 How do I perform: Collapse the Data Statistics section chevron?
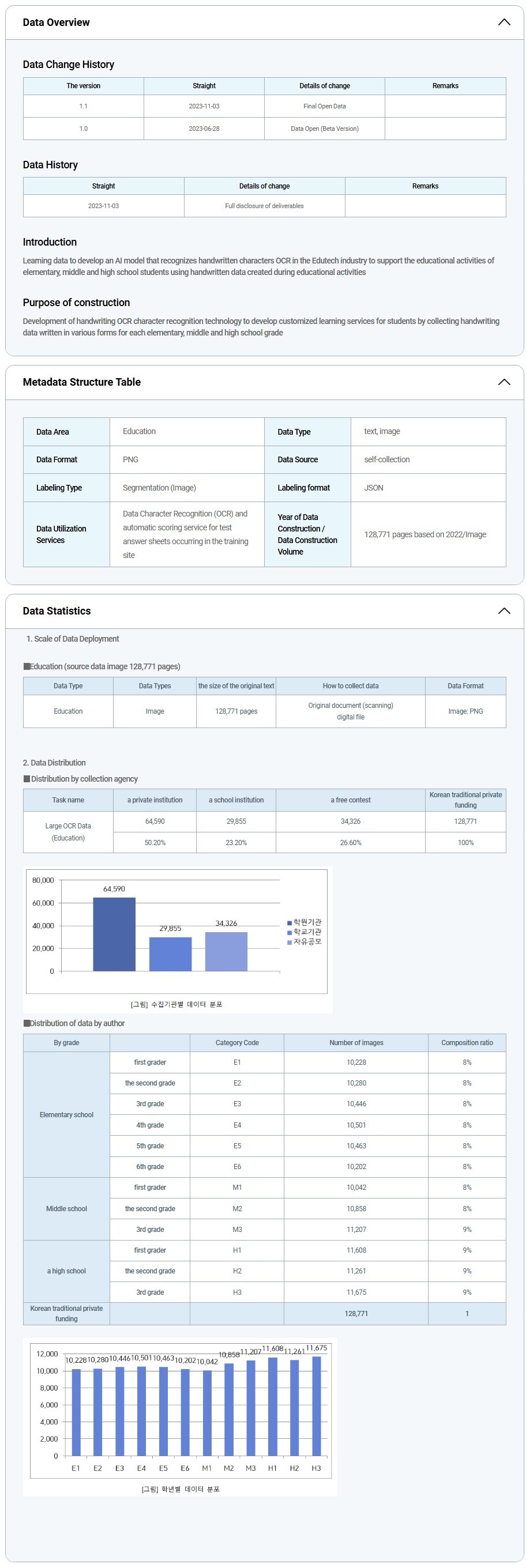[504, 611]
